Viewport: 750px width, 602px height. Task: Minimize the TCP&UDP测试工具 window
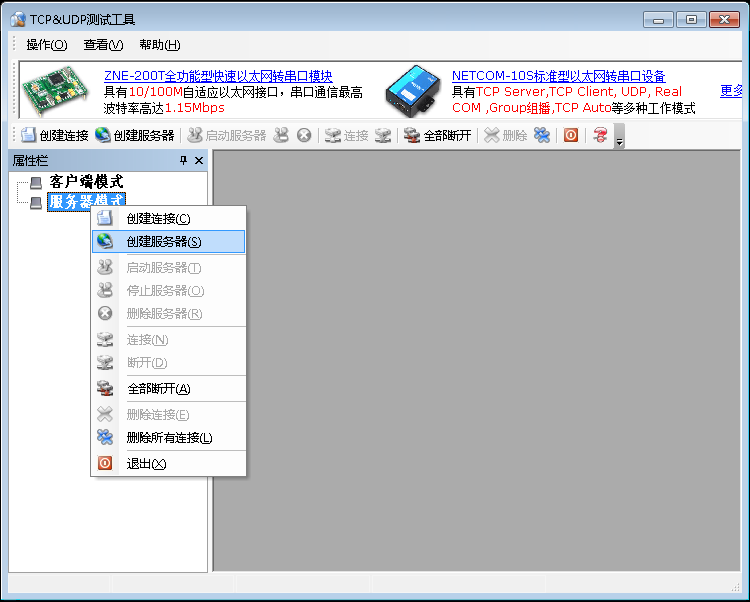659,20
